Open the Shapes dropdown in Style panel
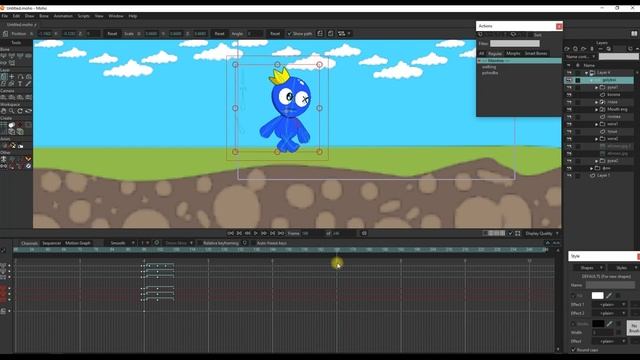The height and width of the screenshot is (360, 640). [588, 268]
